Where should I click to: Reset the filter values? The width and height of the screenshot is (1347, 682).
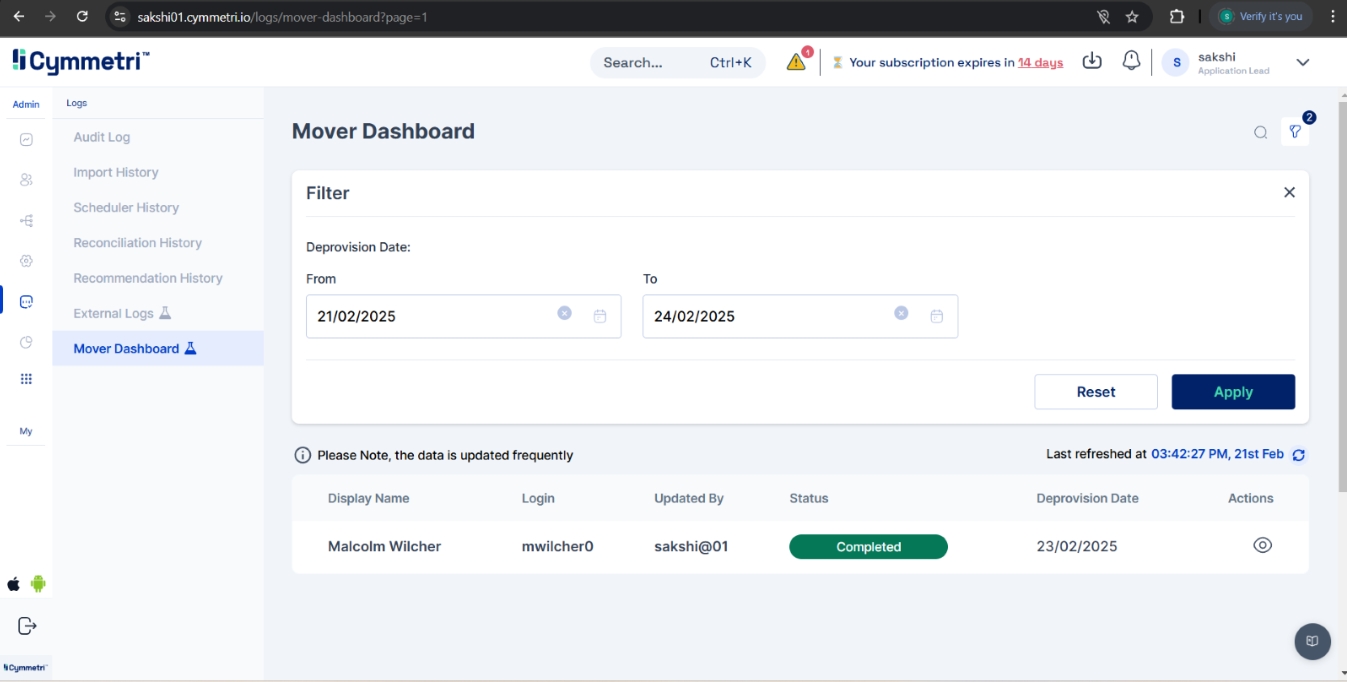pos(1095,392)
